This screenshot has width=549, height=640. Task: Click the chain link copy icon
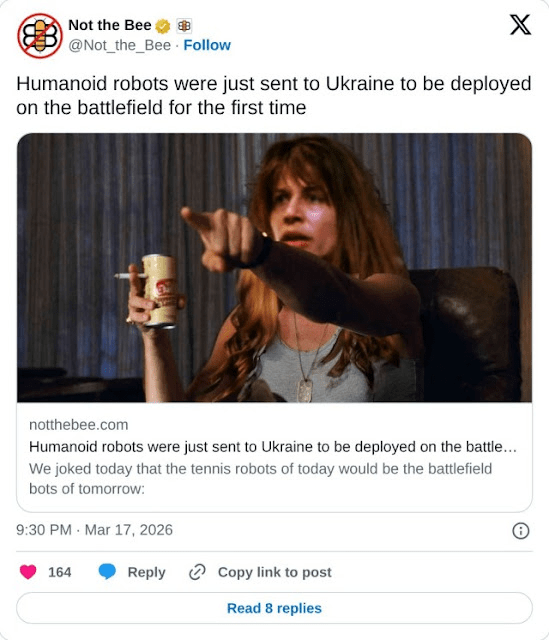tap(197, 572)
